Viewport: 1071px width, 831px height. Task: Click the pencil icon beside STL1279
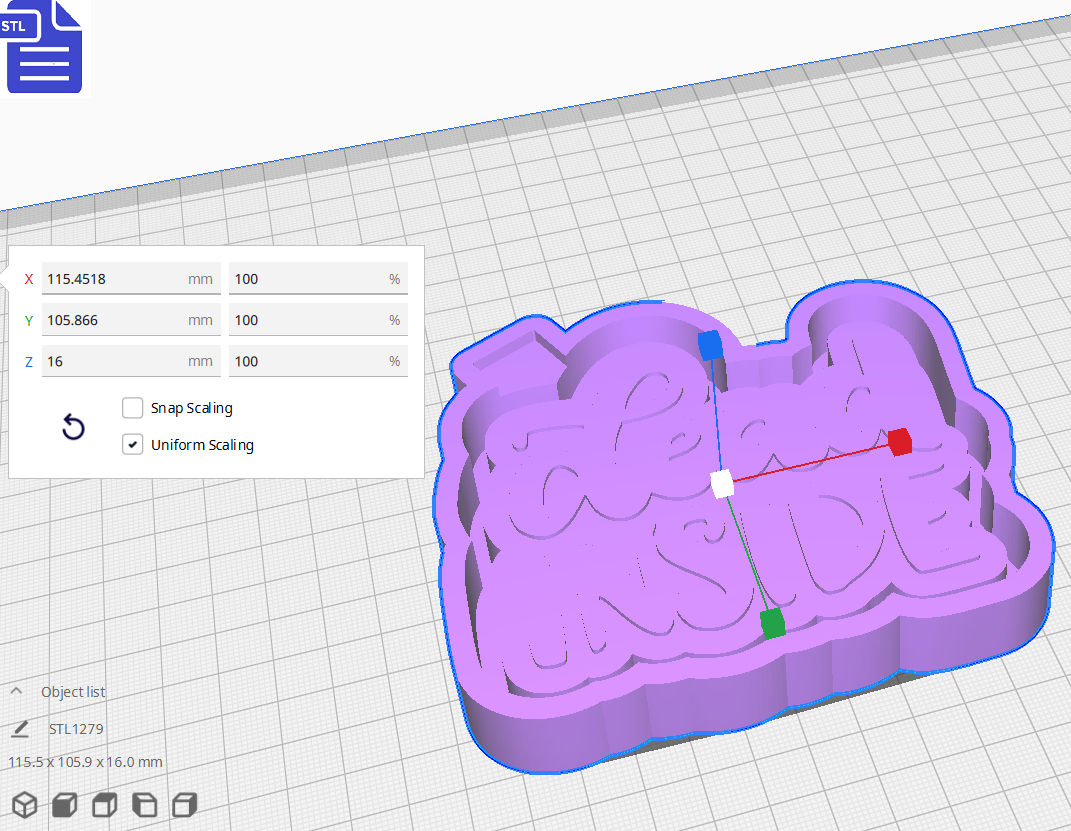tap(20, 729)
